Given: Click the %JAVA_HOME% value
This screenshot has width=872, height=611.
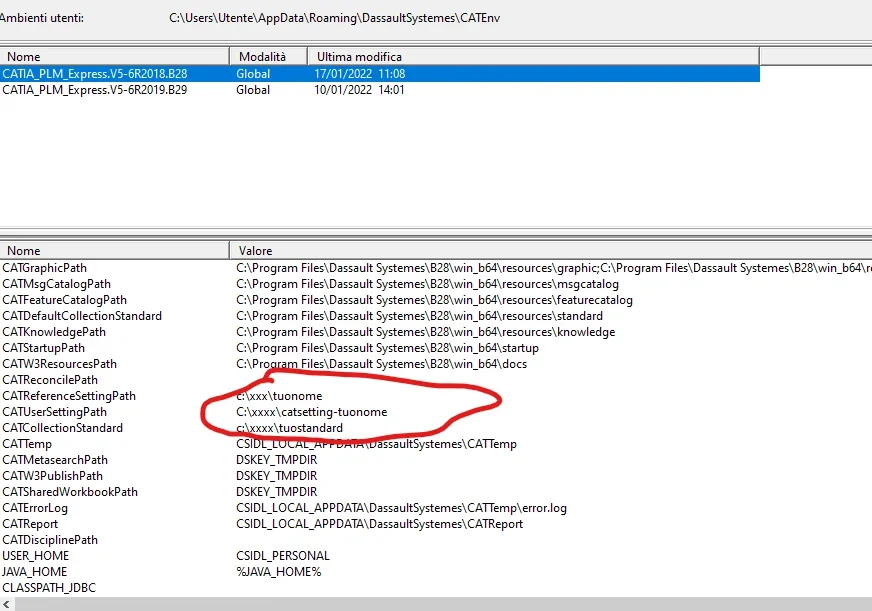Looking at the screenshot, I should [279, 572].
